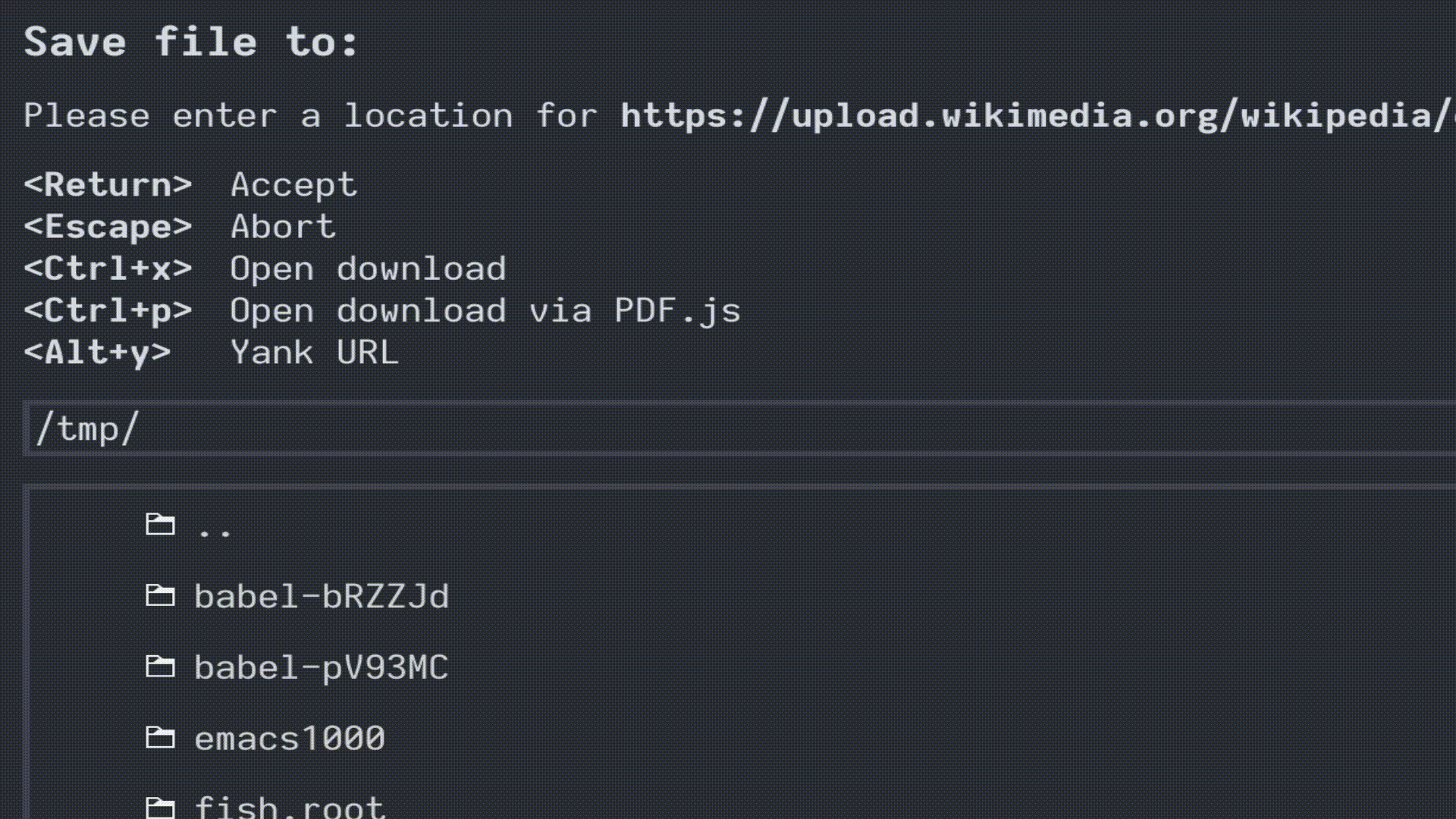Click the parent folder ".." icon
The width and height of the screenshot is (1456, 819).
[x=160, y=524]
